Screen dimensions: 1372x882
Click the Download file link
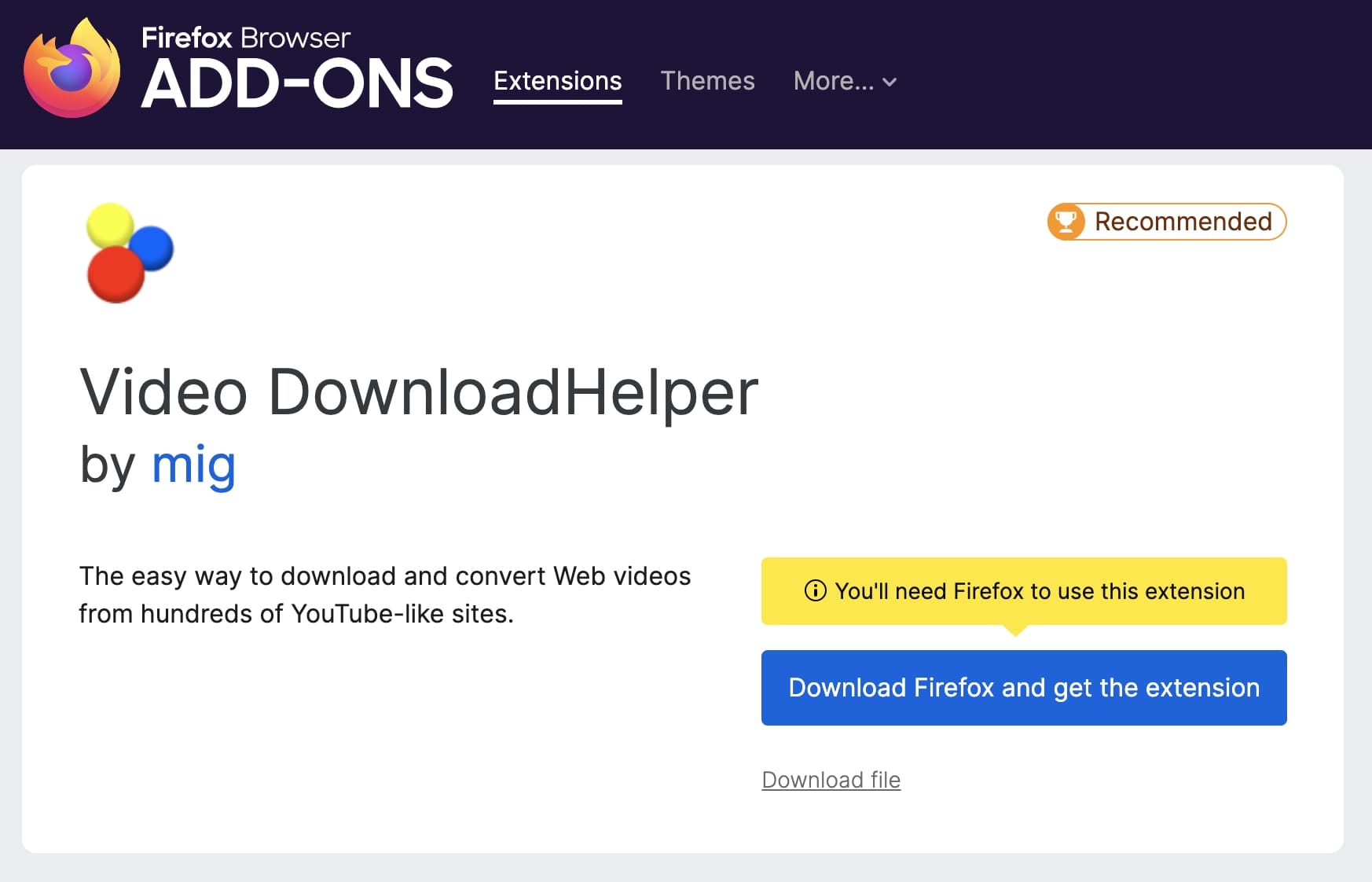pyautogui.click(x=831, y=780)
